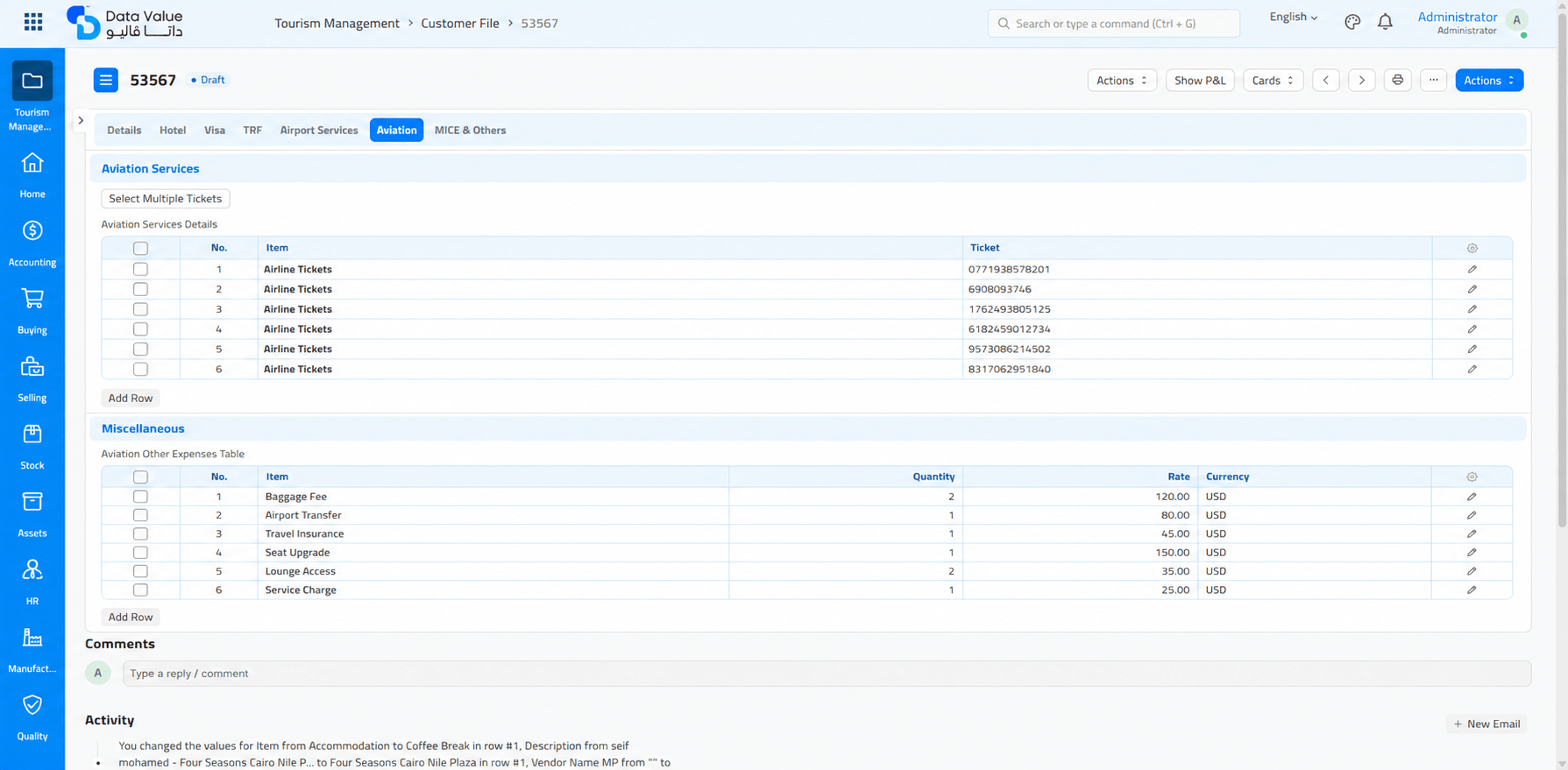Open the HR module
The height and width of the screenshot is (770, 1568).
pyautogui.click(x=32, y=582)
